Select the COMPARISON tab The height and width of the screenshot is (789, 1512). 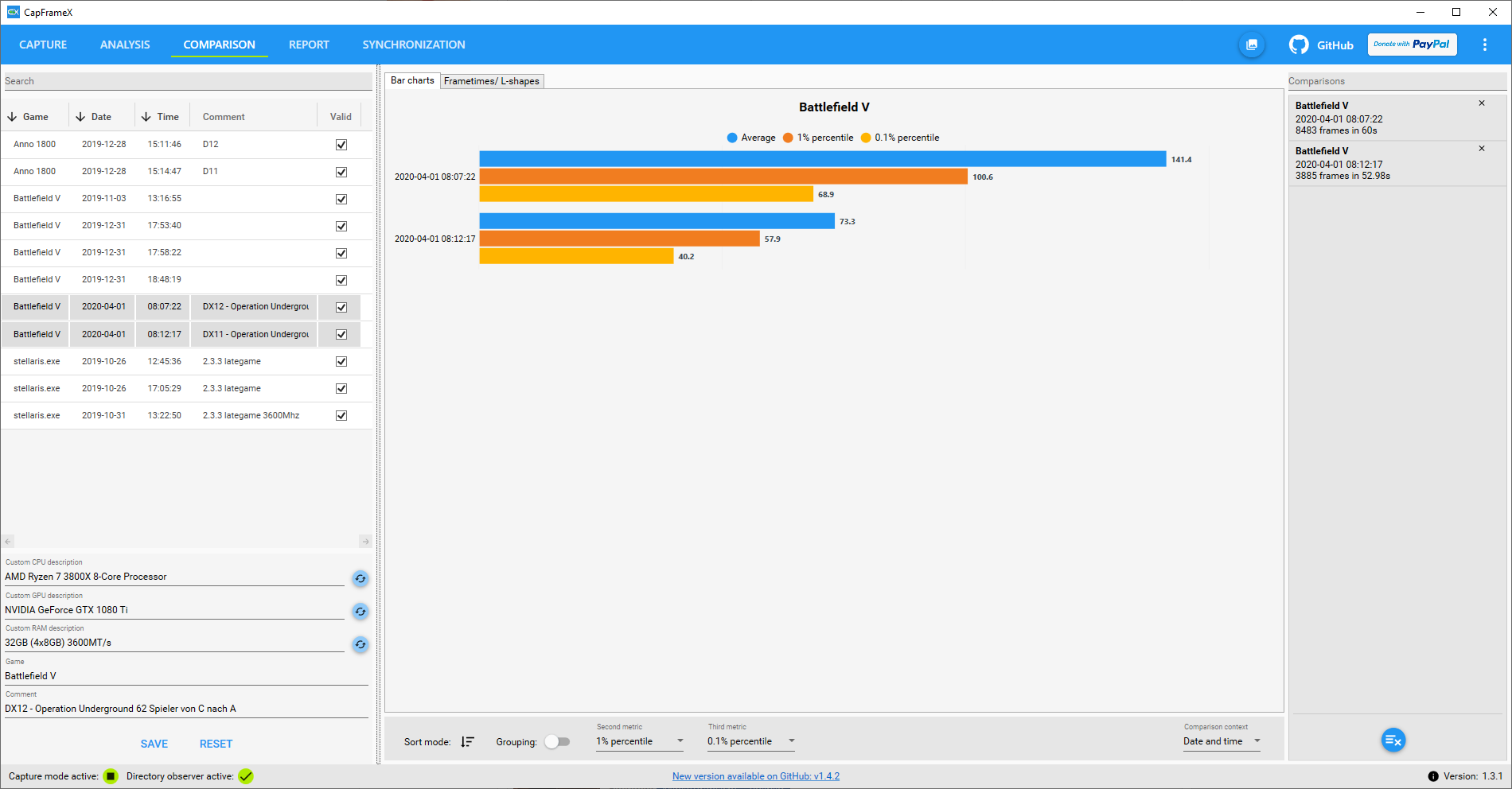(219, 45)
